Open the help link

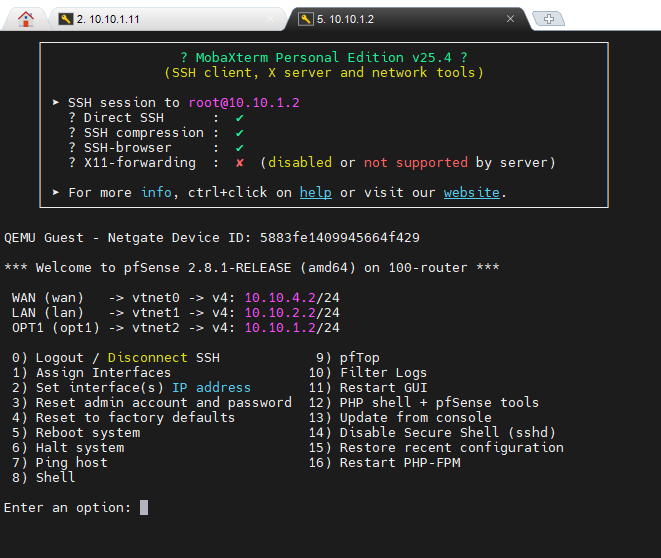point(315,193)
